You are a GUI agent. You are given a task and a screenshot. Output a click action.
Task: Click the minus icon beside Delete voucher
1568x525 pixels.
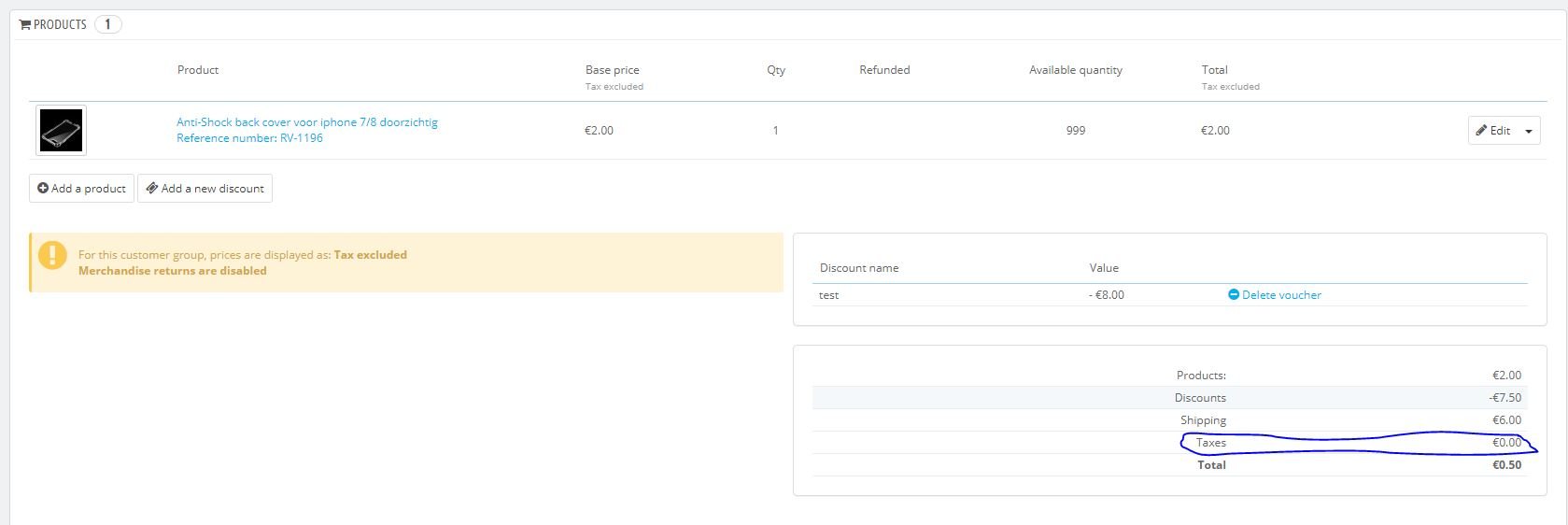1234,294
